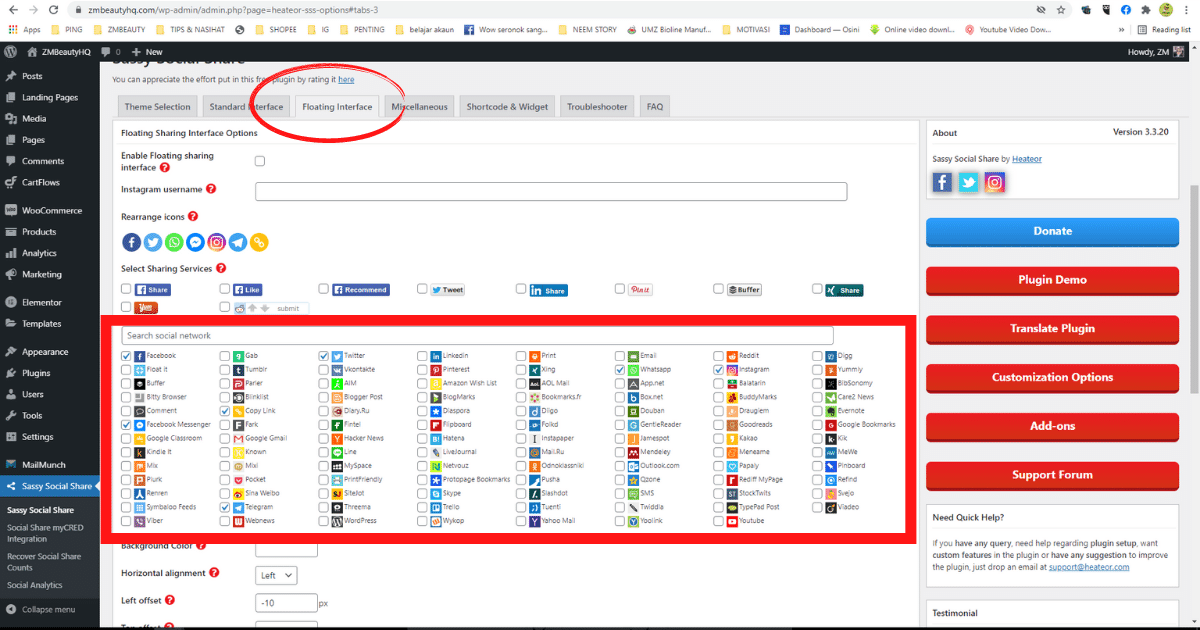Check the Pinterest service checkbox
The width and height of the screenshot is (1200, 630).
click(x=423, y=369)
